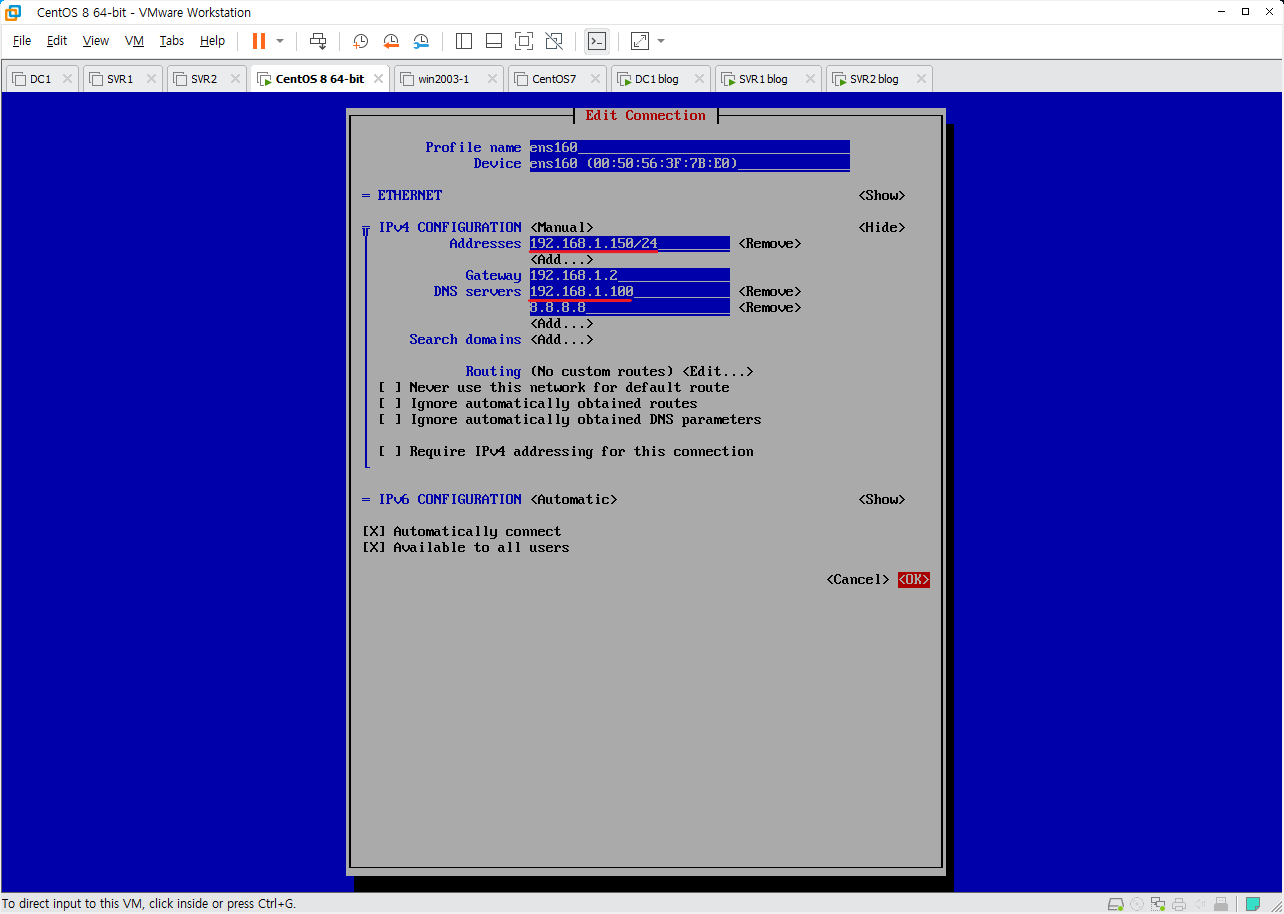Edit the routing entries
The height and width of the screenshot is (914, 1284).
pyautogui.click(x=717, y=372)
